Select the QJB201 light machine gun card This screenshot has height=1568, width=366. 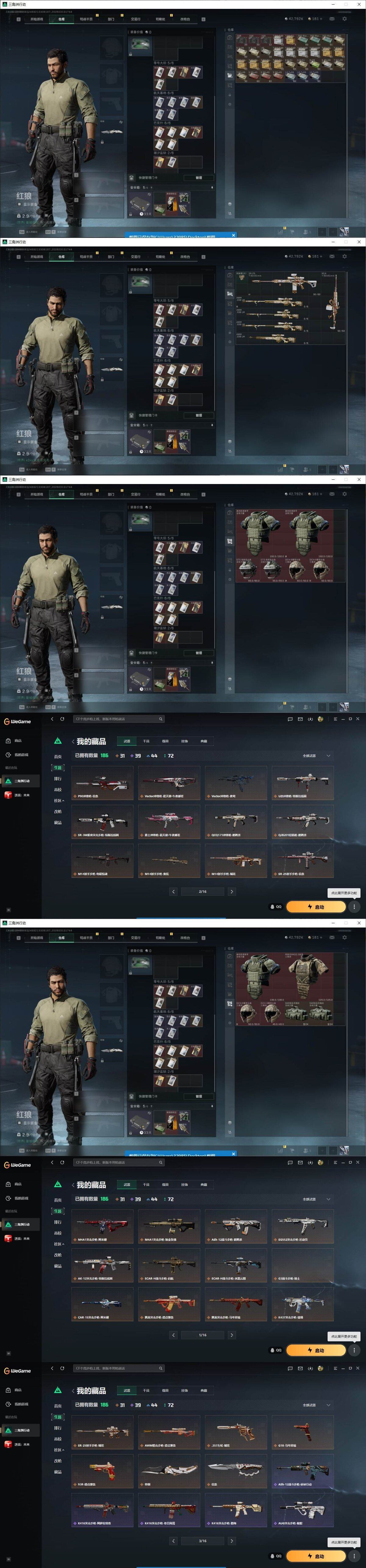303,822
